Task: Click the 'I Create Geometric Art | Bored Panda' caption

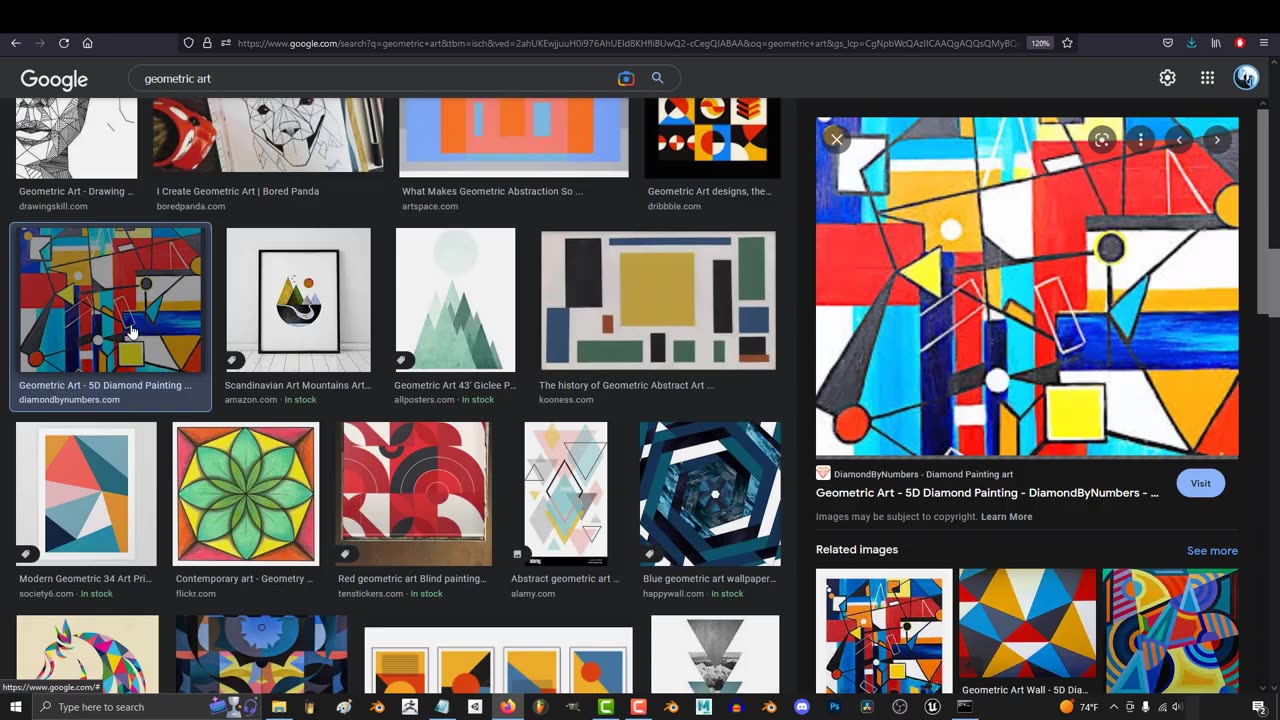Action: coord(238,191)
